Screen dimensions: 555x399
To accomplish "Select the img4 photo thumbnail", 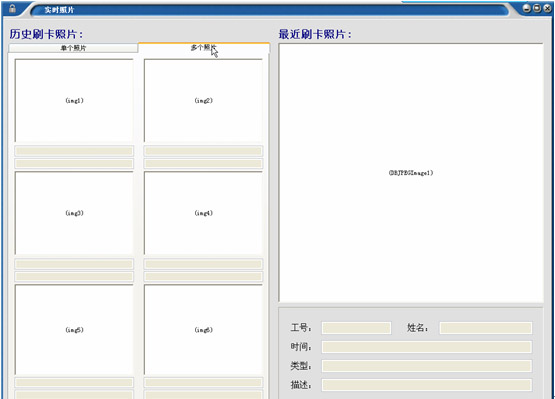I will click(x=204, y=213).
